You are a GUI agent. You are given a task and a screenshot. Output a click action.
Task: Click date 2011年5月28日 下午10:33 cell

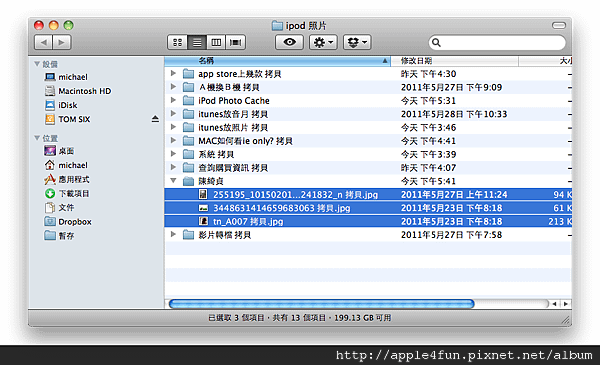click(454, 114)
